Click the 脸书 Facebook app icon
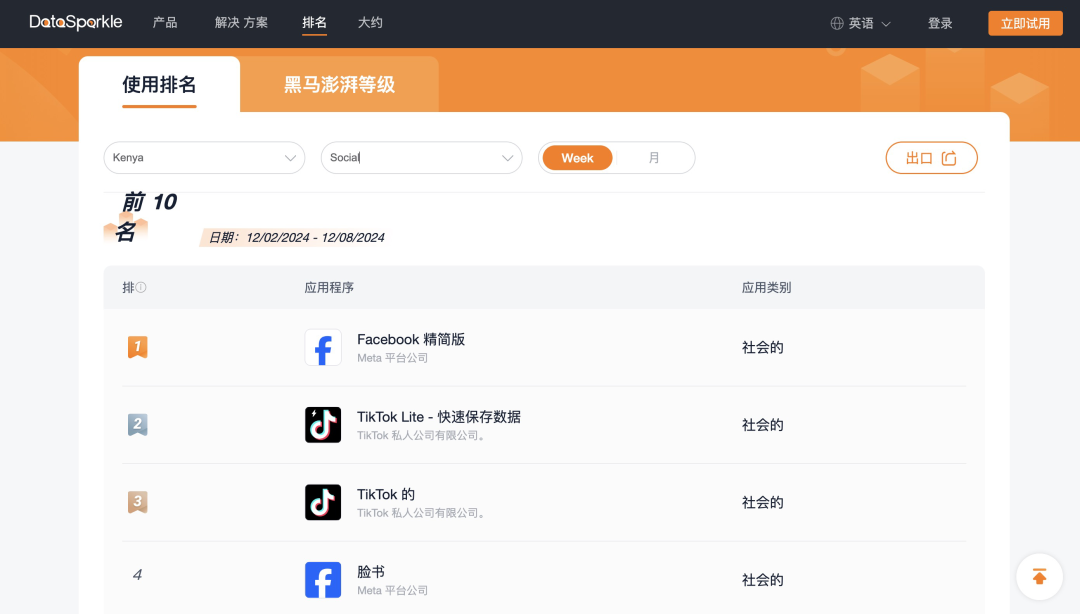 [322, 579]
